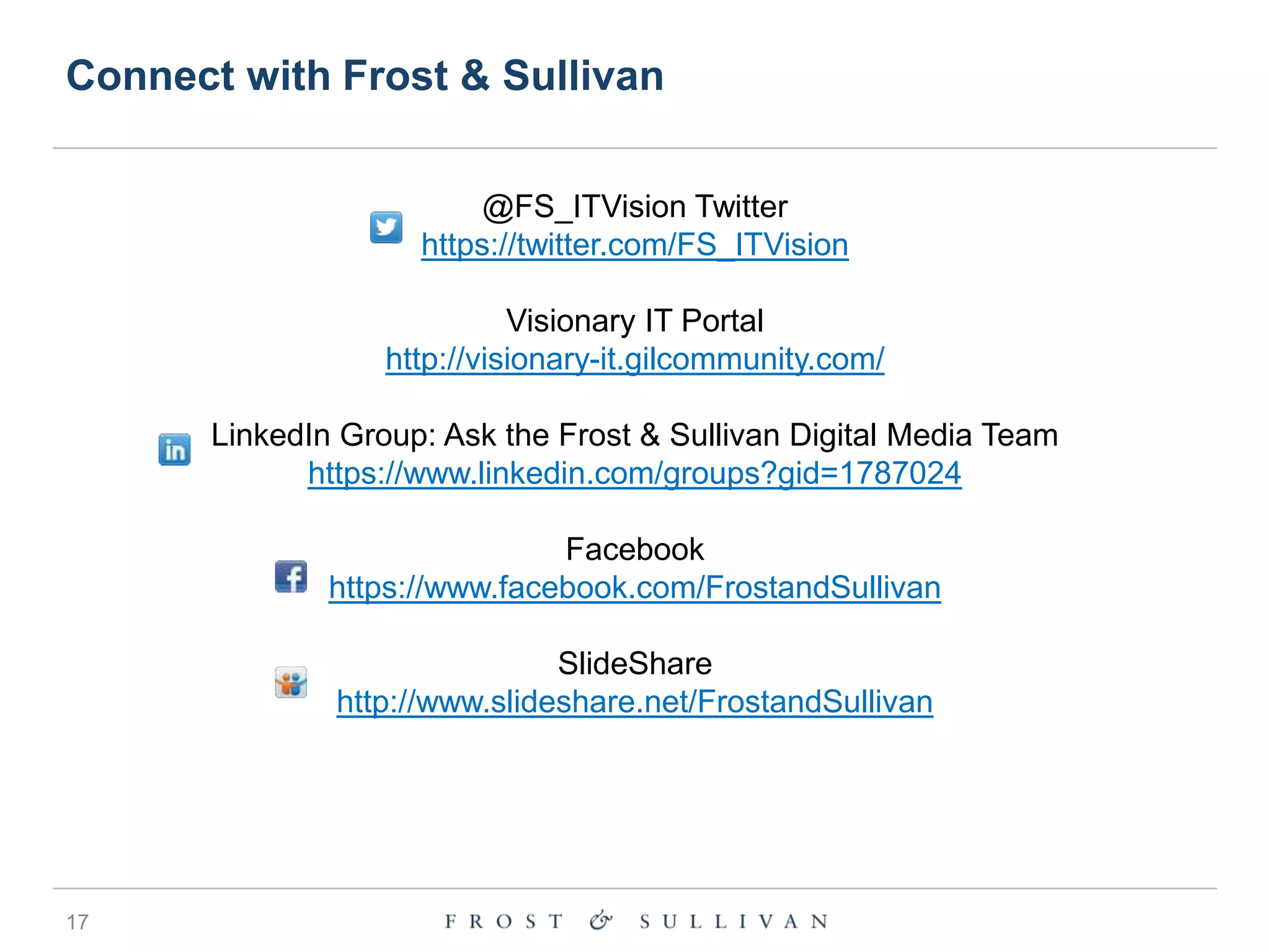The width and height of the screenshot is (1270, 952).
Task: Click the Facebook logo icon
Action: click(x=291, y=576)
